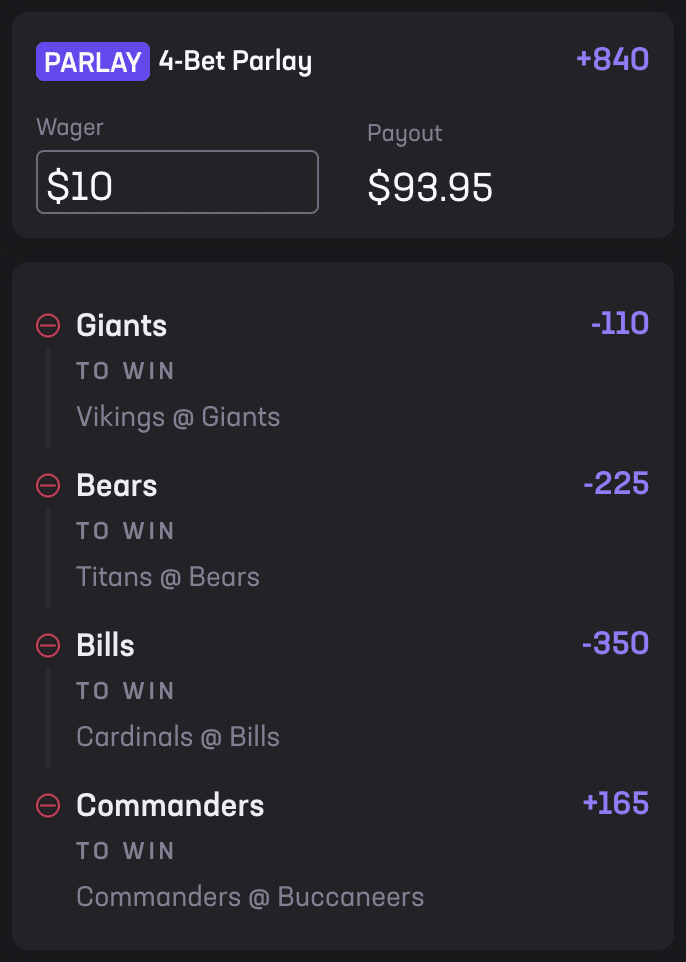Click the red minus icon next to Bears
The height and width of the screenshot is (962, 686).
tap(48, 485)
